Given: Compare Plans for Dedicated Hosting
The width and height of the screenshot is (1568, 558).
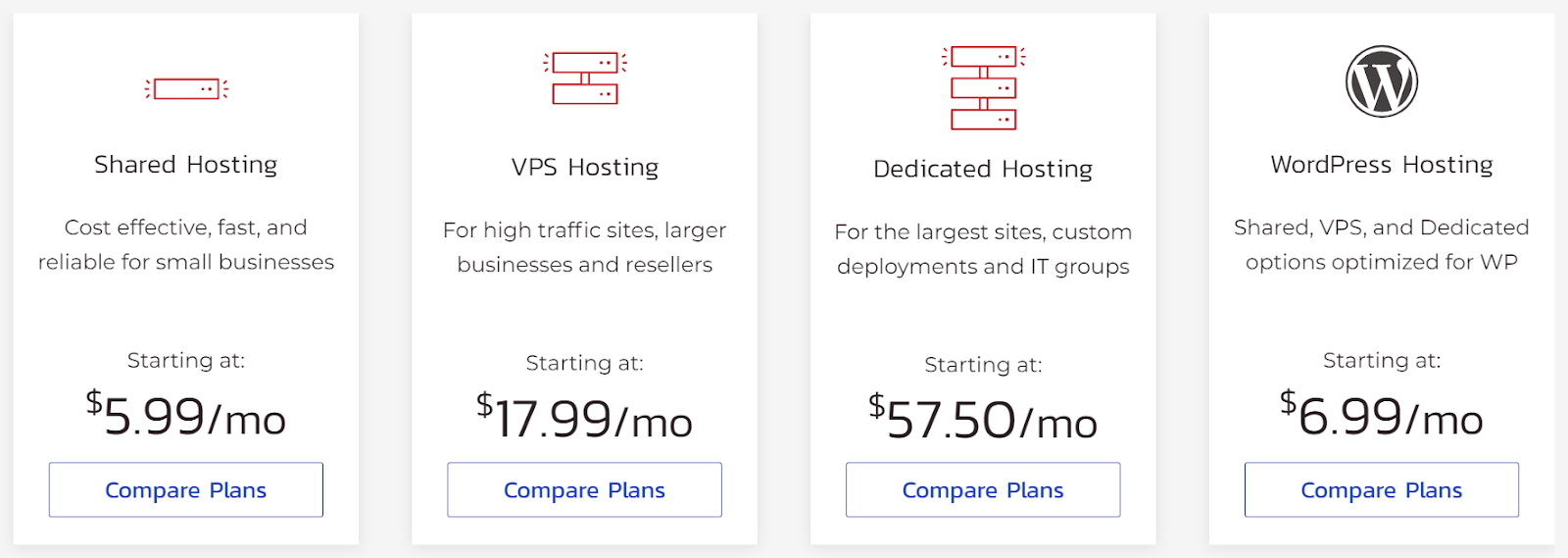Looking at the screenshot, I should pos(983,489).
